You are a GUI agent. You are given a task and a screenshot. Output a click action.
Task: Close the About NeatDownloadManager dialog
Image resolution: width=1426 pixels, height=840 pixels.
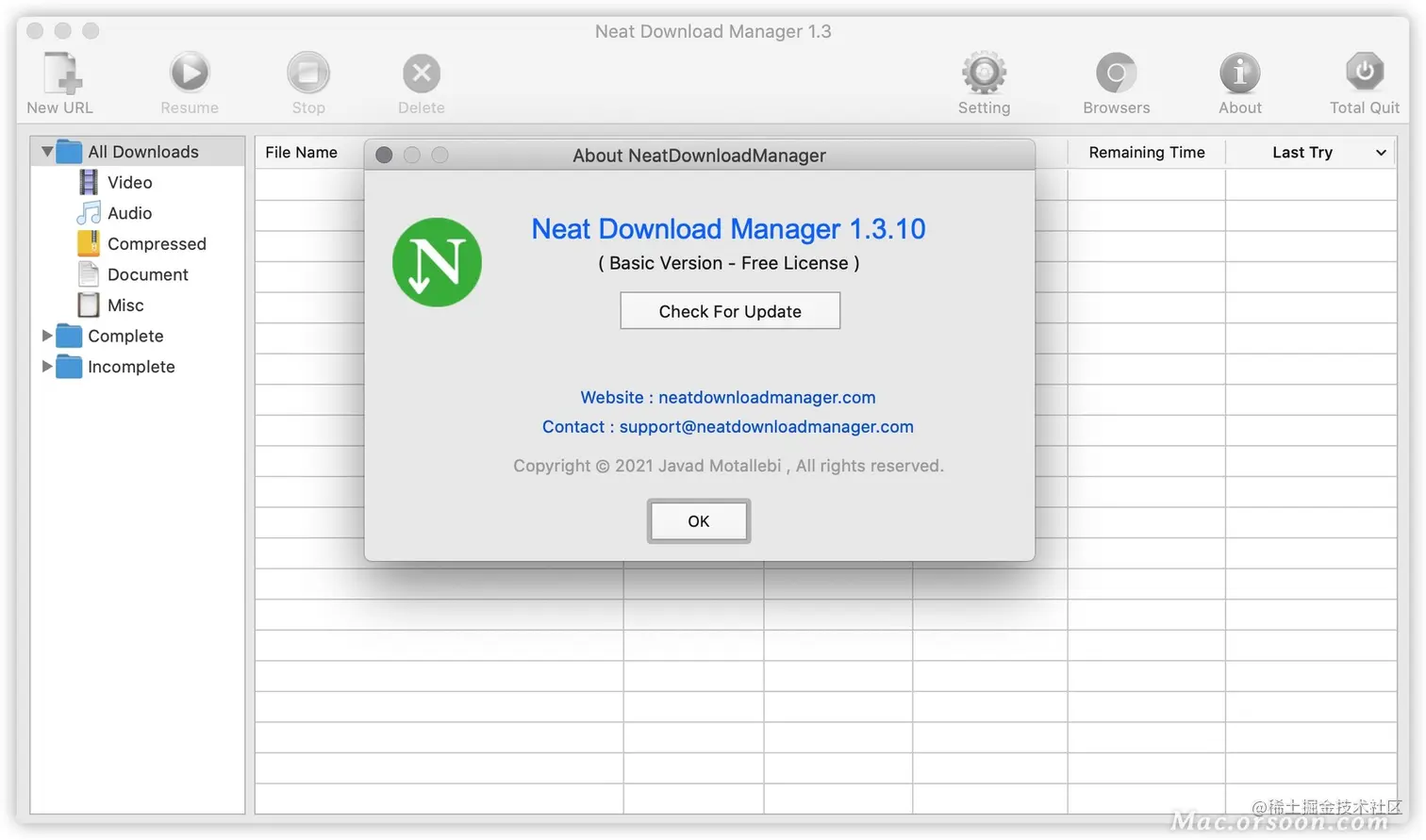point(384,156)
